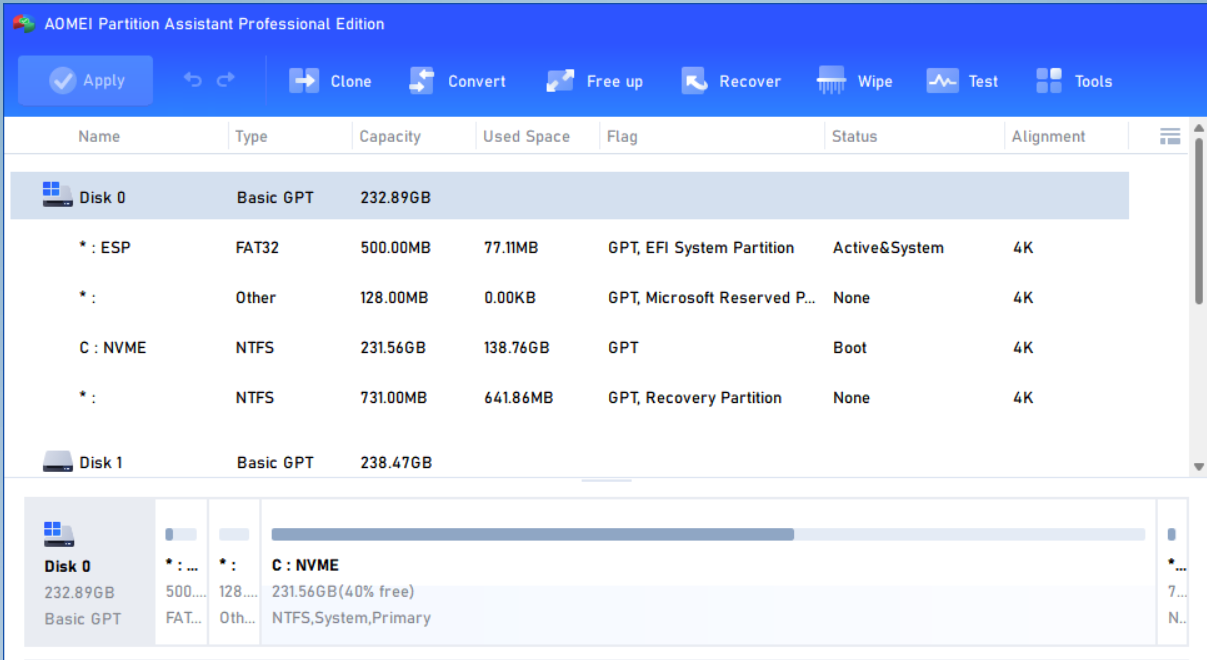The image size is (1207, 660).
Task: Open the Free up tool
Action: coord(594,82)
